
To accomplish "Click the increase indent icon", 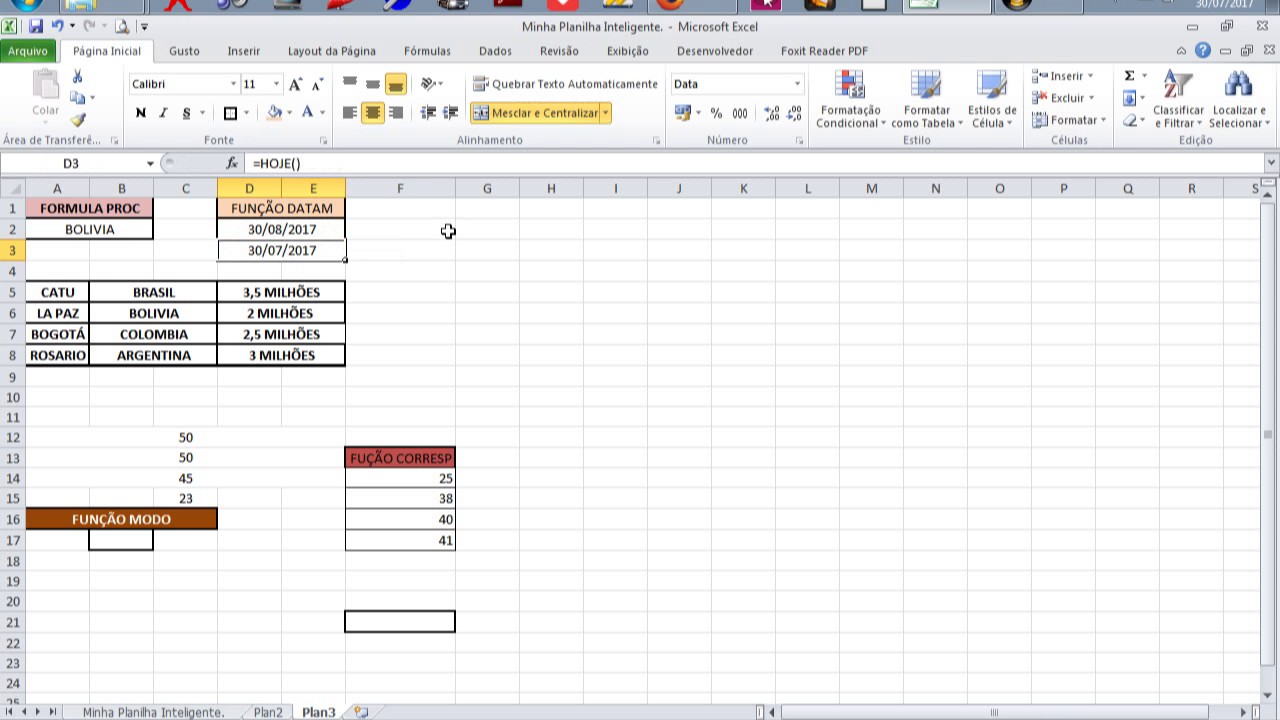I will coord(450,113).
